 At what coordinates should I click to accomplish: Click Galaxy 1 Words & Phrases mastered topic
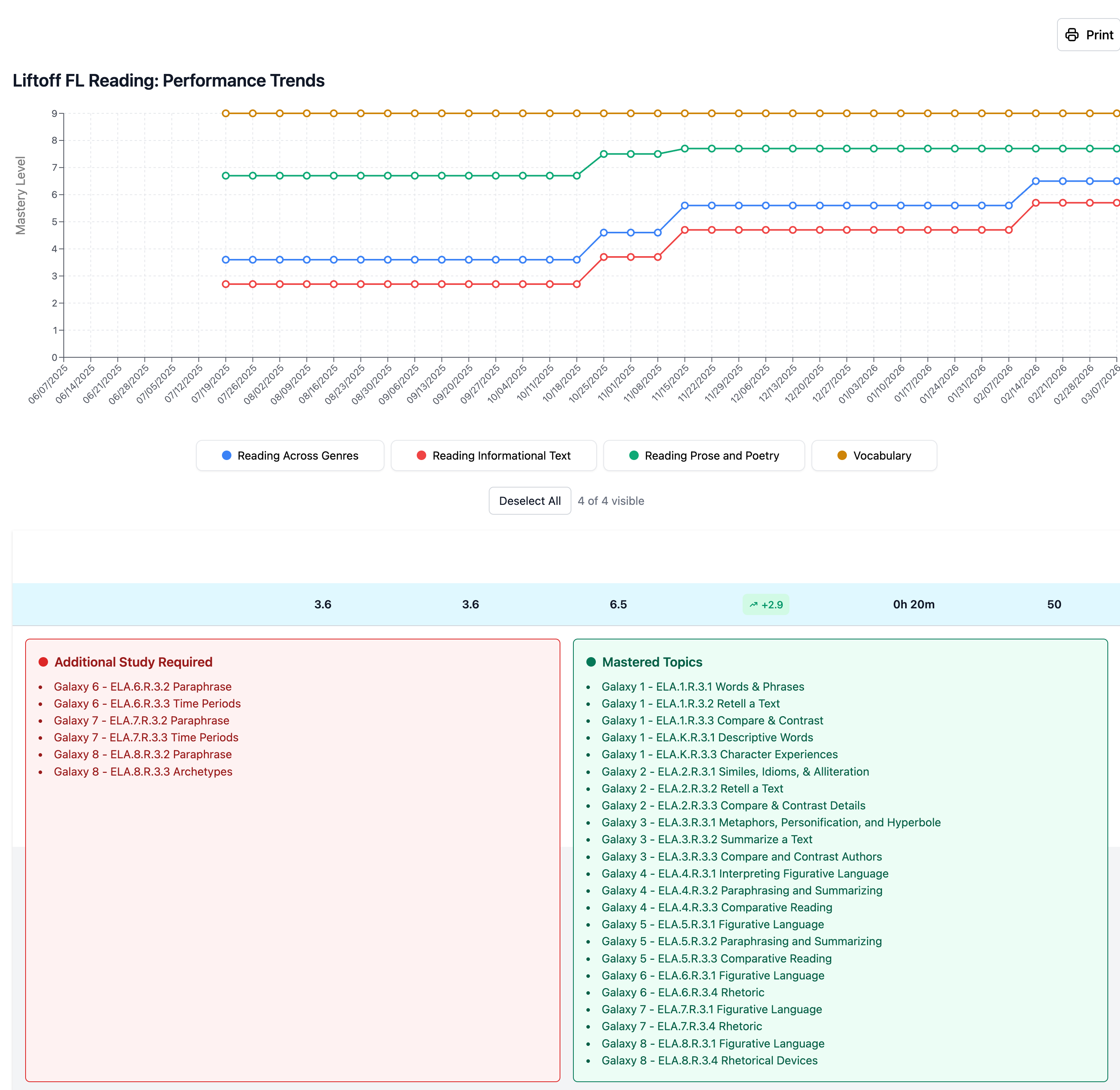(702, 686)
